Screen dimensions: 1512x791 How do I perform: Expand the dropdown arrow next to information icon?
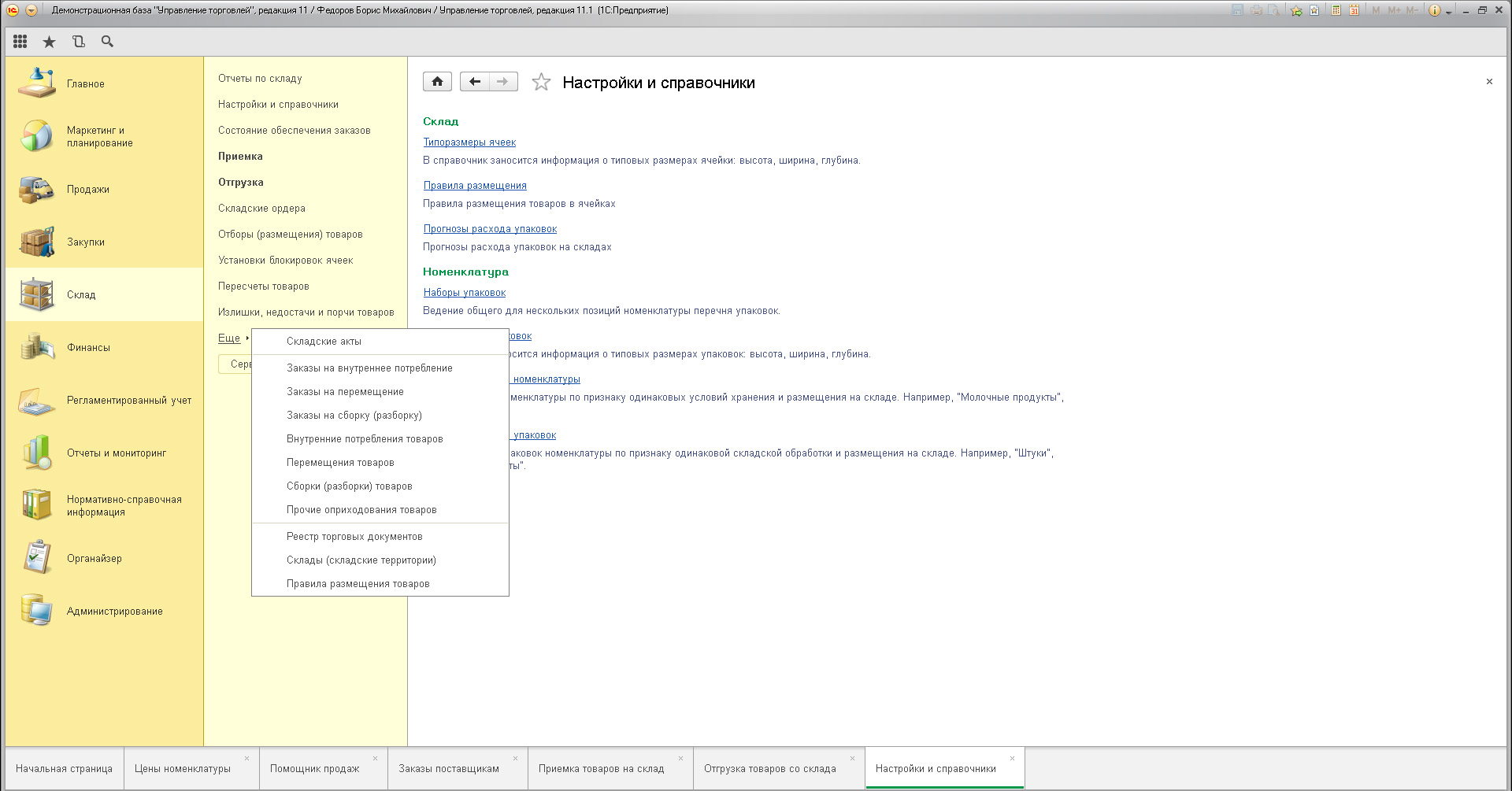pos(1448,12)
